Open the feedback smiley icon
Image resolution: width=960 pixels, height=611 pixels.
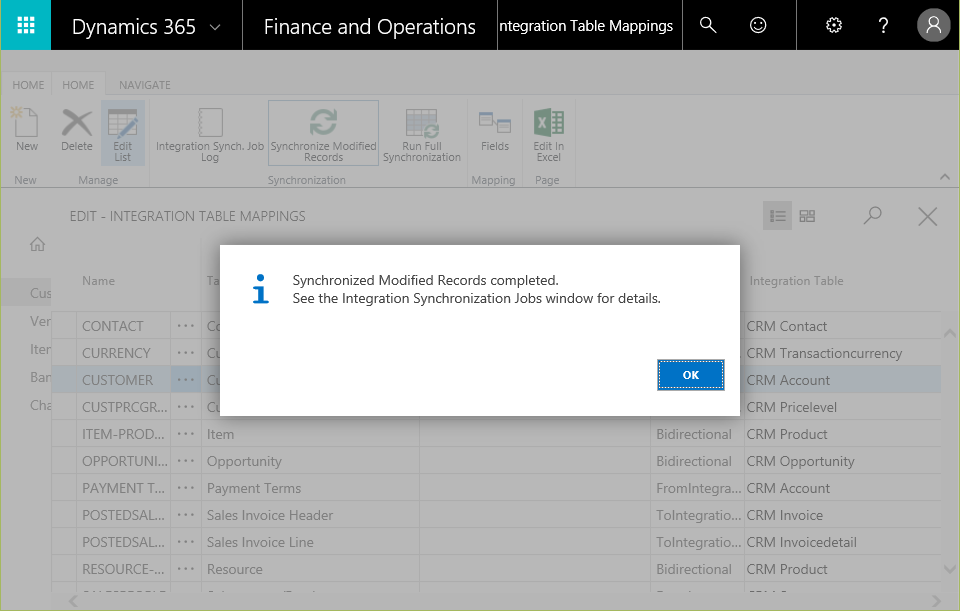pyautogui.click(x=758, y=25)
